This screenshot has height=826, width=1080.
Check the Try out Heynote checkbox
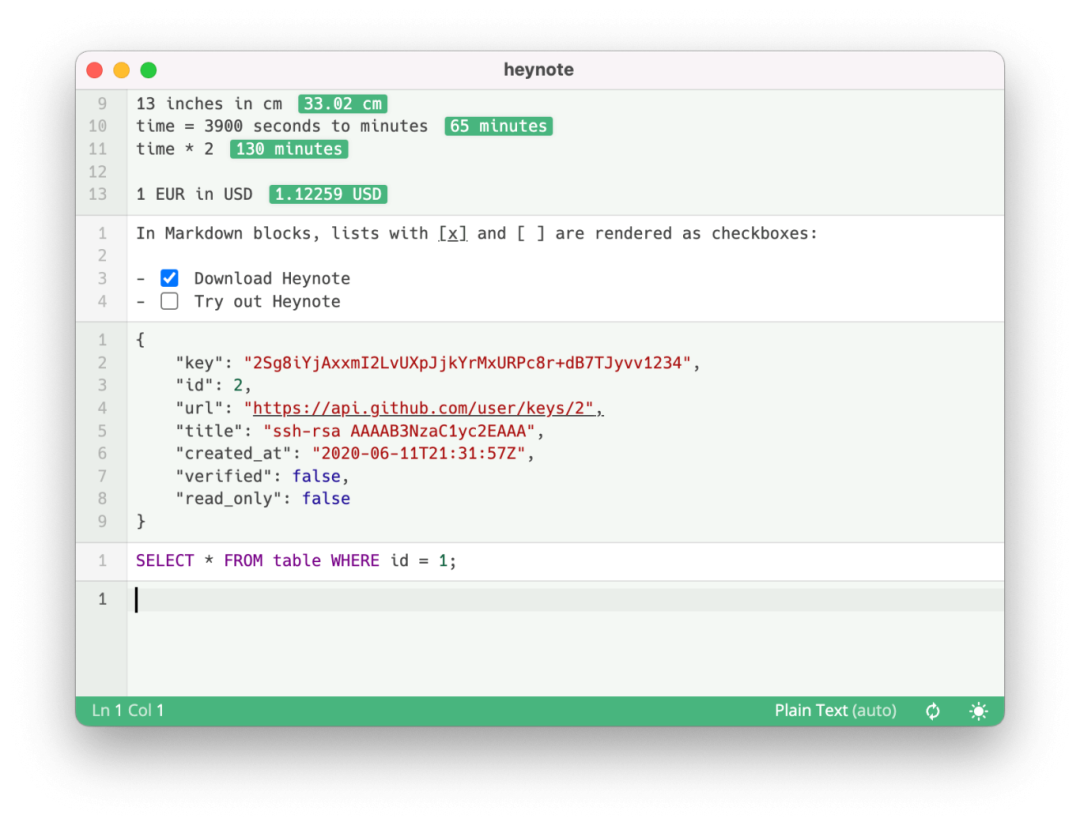[x=169, y=301]
